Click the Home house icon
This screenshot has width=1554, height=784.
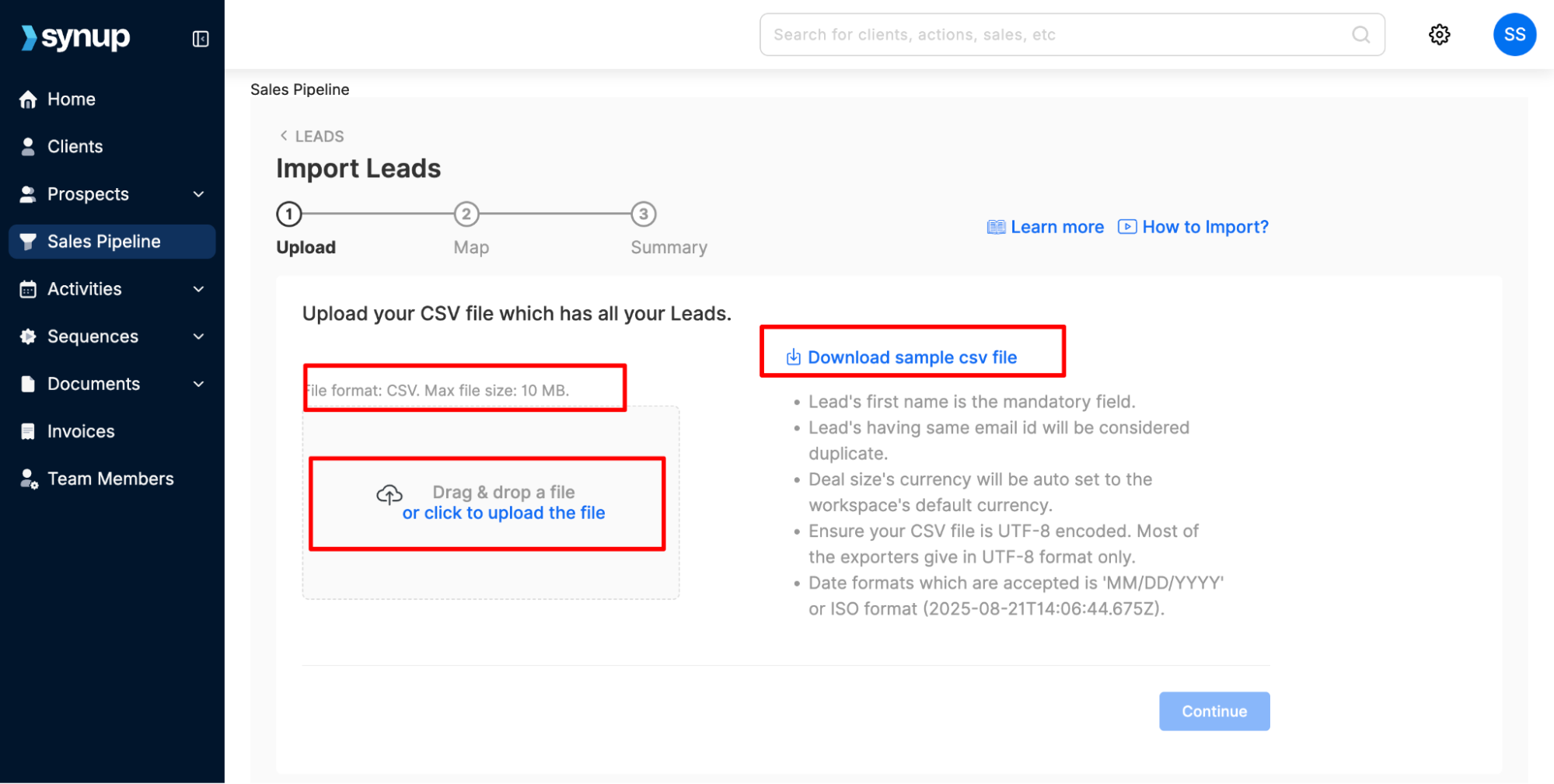(x=28, y=99)
